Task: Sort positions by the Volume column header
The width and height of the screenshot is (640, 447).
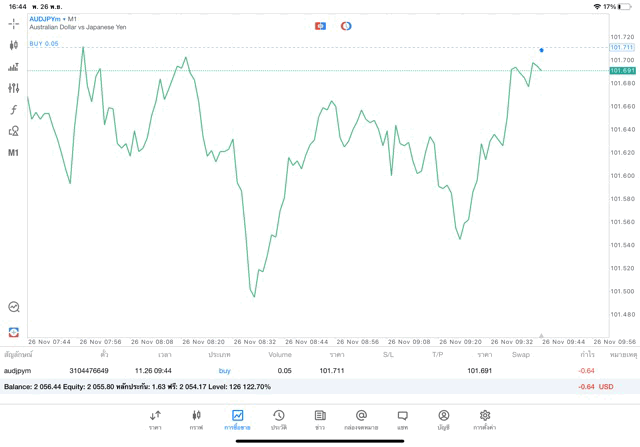Action: [x=280, y=354]
